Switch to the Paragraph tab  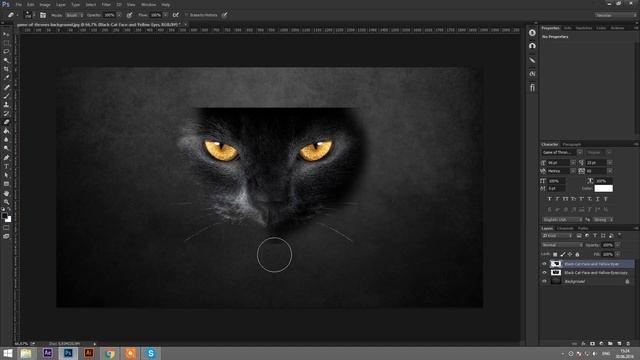tap(572, 144)
